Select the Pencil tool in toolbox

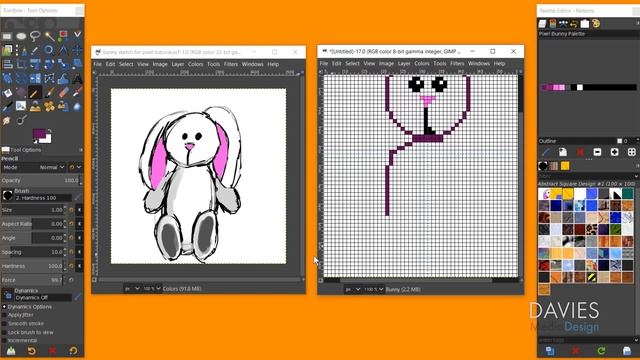click(35, 93)
